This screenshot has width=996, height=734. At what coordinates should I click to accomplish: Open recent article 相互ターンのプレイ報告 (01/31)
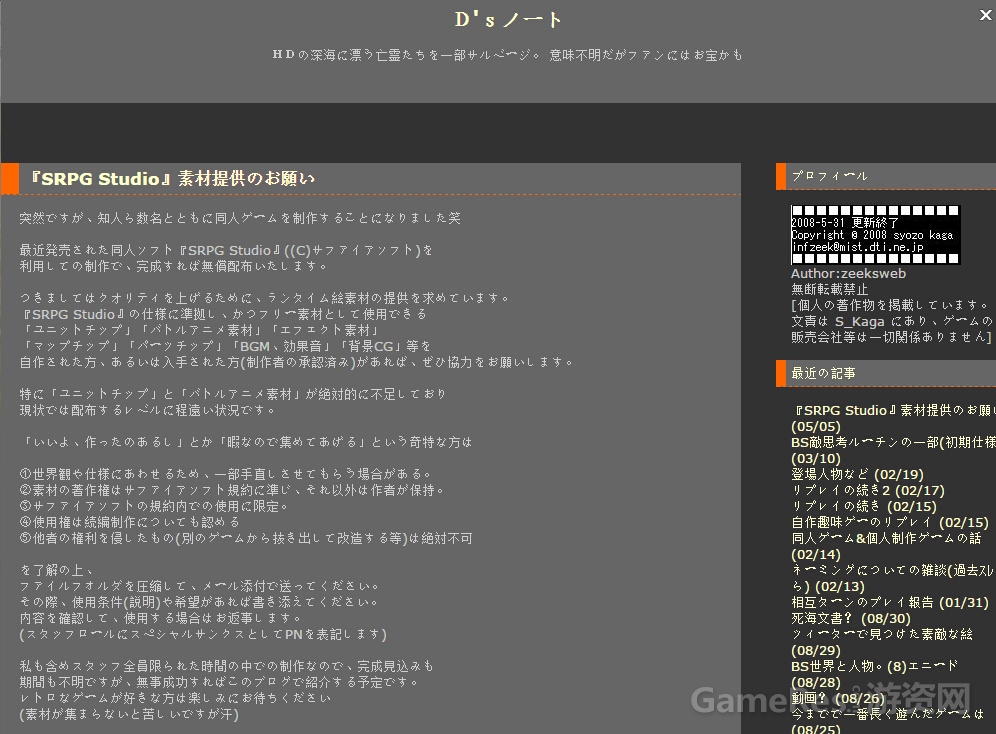(x=889, y=602)
